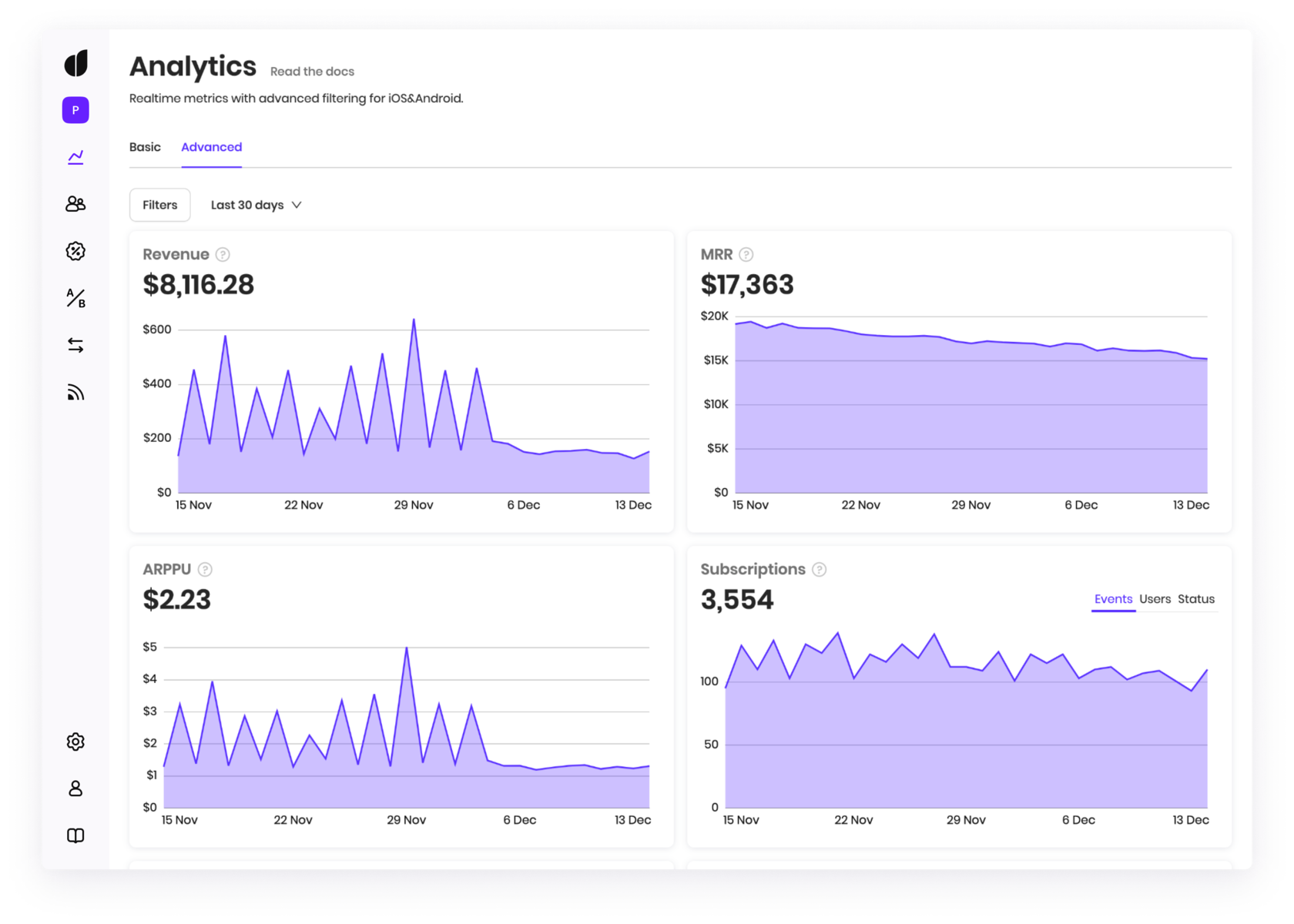Click the Revenue card title
This screenshot has height=924, width=1294.
176,254
